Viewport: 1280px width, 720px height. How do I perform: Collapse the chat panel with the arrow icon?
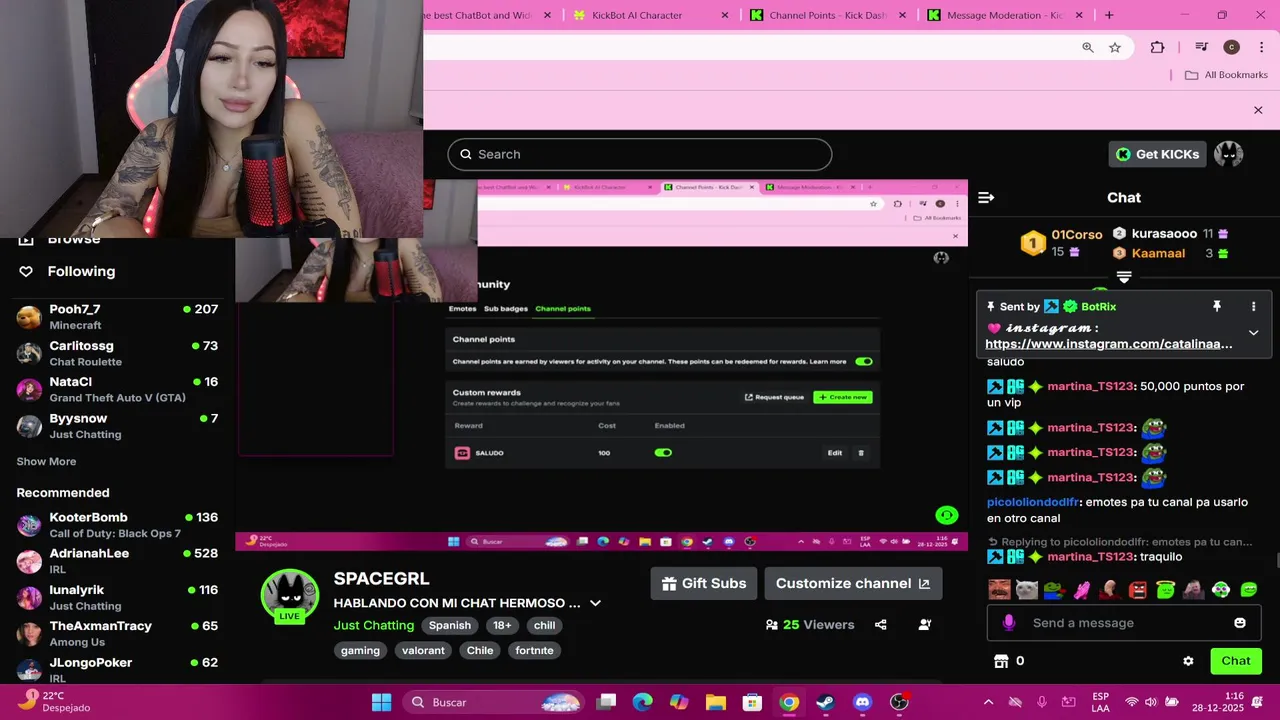(x=986, y=198)
